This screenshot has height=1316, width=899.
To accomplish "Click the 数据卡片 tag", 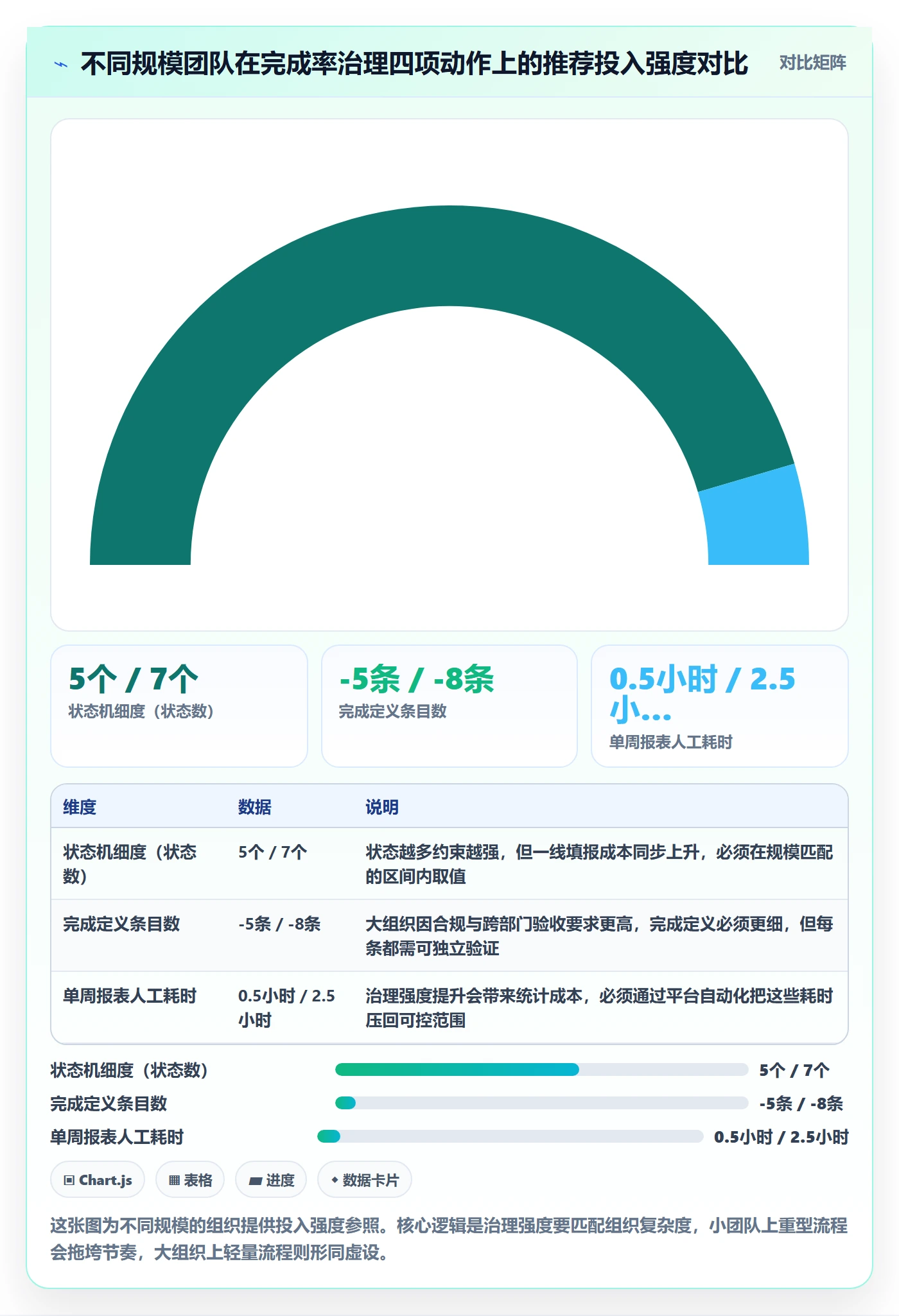I will (365, 1180).
